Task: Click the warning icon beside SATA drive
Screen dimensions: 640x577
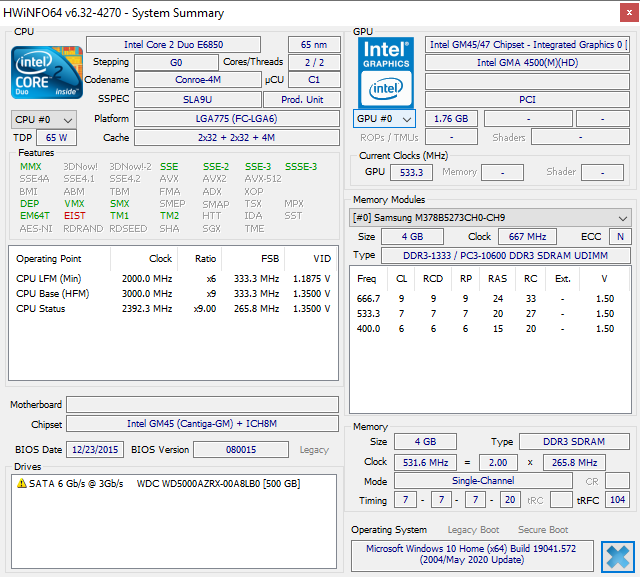Action: pyautogui.click(x=22, y=484)
